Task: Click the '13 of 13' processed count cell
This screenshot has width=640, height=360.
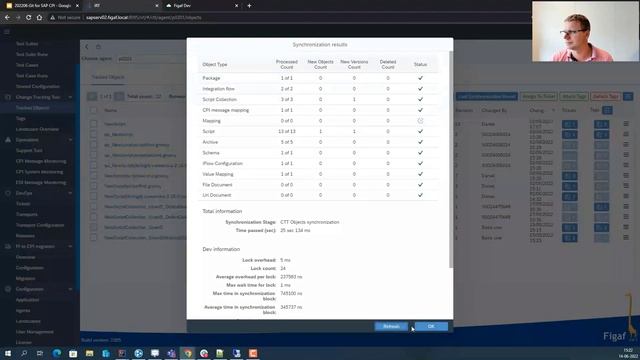Action: [287, 131]
